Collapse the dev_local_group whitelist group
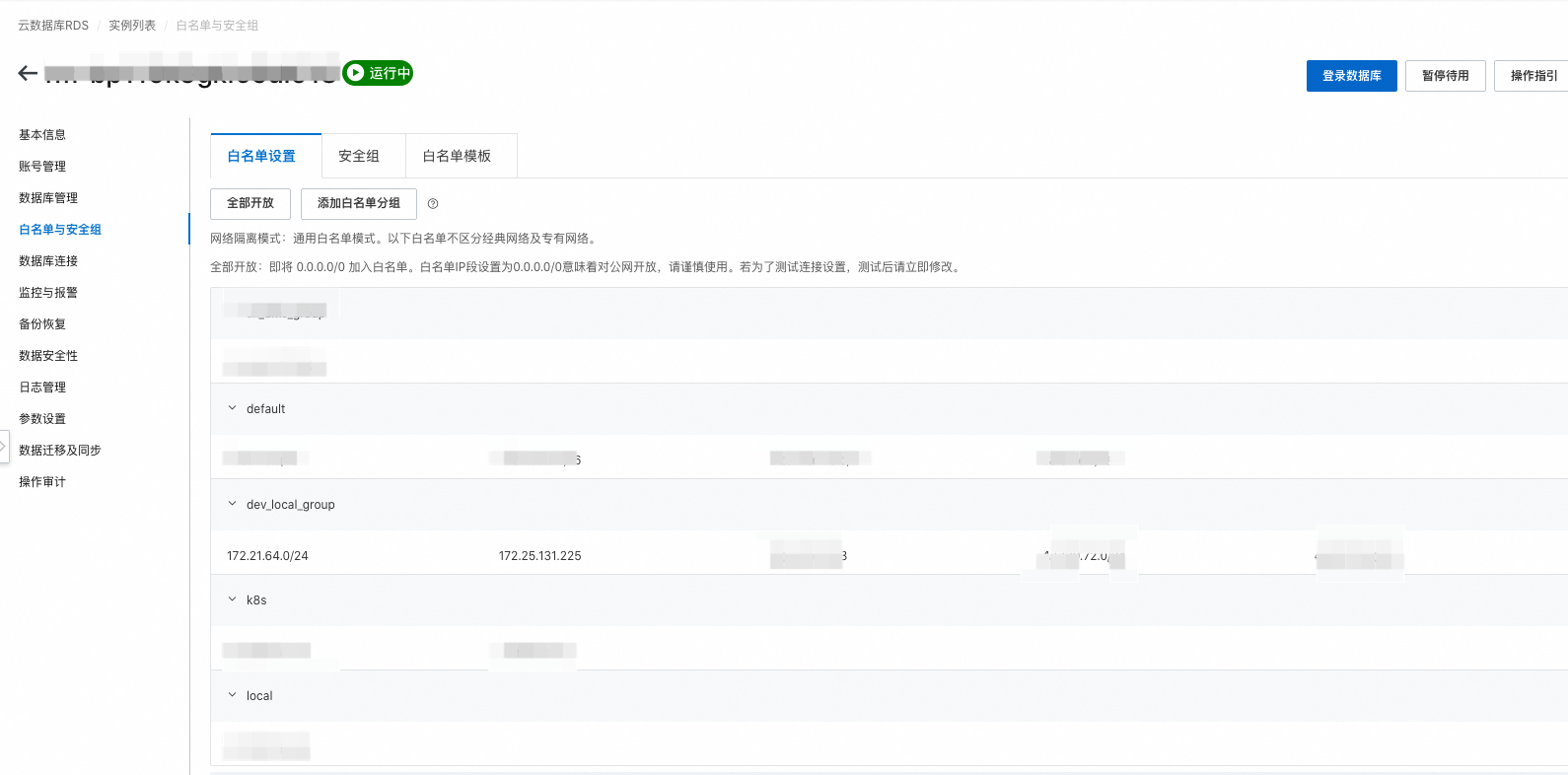This screenshot has height=775, width=1568. pos(233,504)
